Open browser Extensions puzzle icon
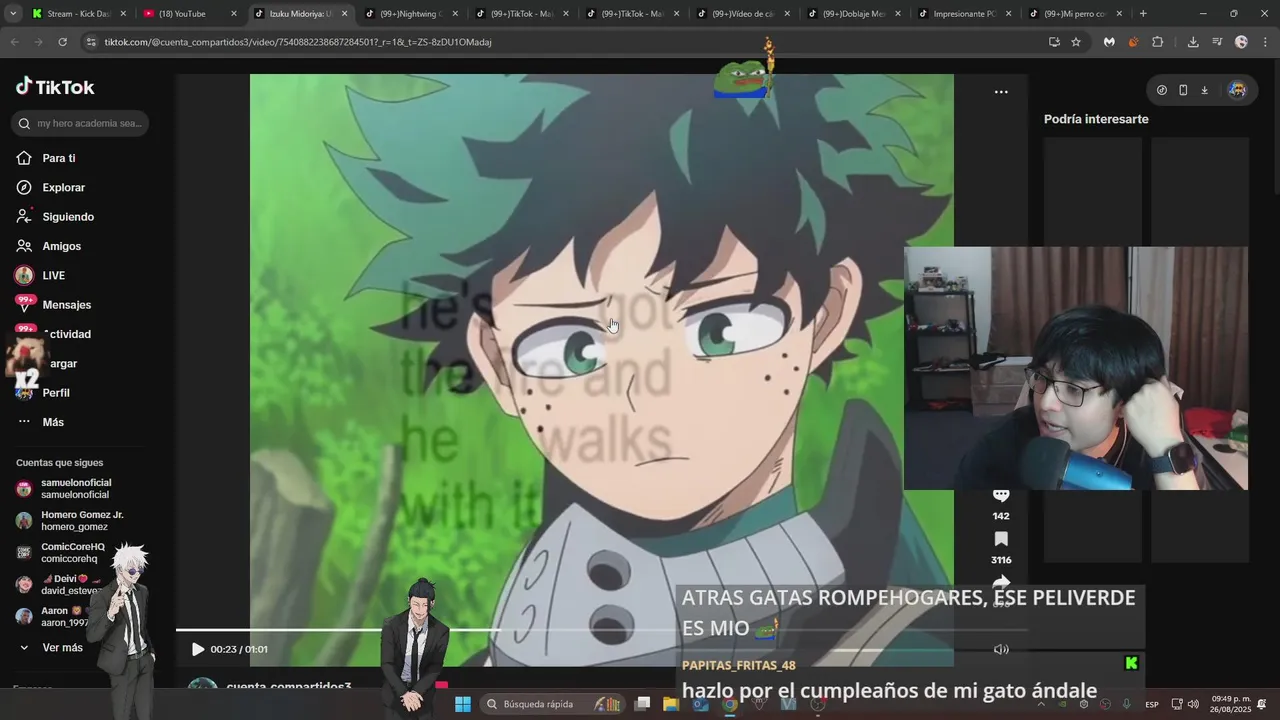 click(1157, 42)
